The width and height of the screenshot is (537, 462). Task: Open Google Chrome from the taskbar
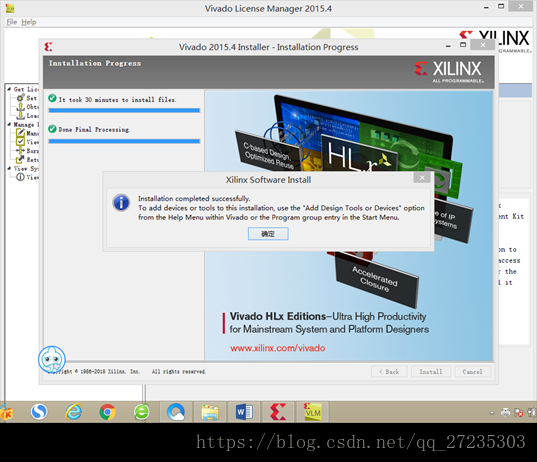point(108,412)
